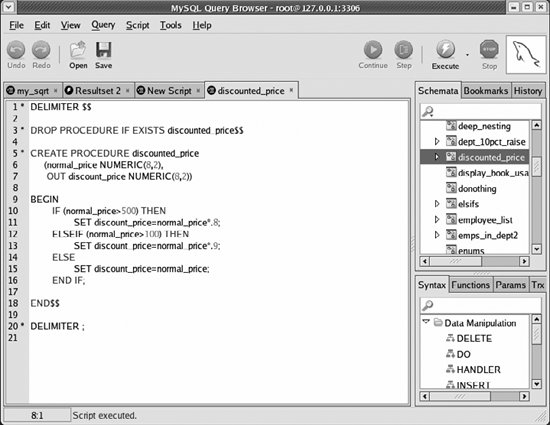Screen dimensions: 550x425
Task: Click the deep_nesting procedure icon
Action: pos(451,126)
